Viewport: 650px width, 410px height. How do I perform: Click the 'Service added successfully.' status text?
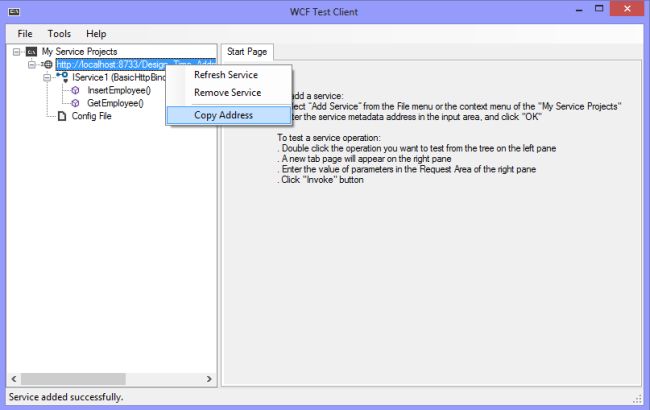[66, 397]
